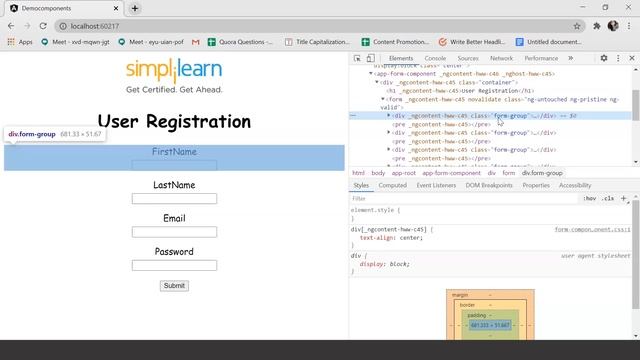Select app-root in the breadcrumb
The width and height of the screenshot is (640, 360).
pyautogui.click(x=404, y=173)
